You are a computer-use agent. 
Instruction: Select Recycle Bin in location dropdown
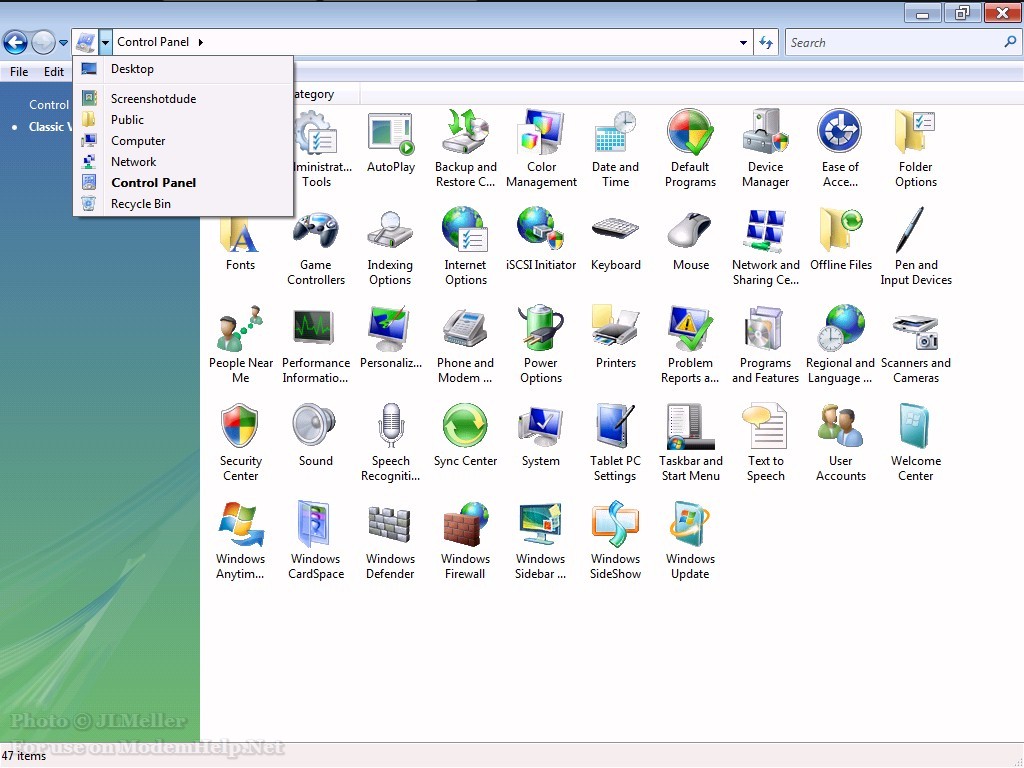point(140,204)
